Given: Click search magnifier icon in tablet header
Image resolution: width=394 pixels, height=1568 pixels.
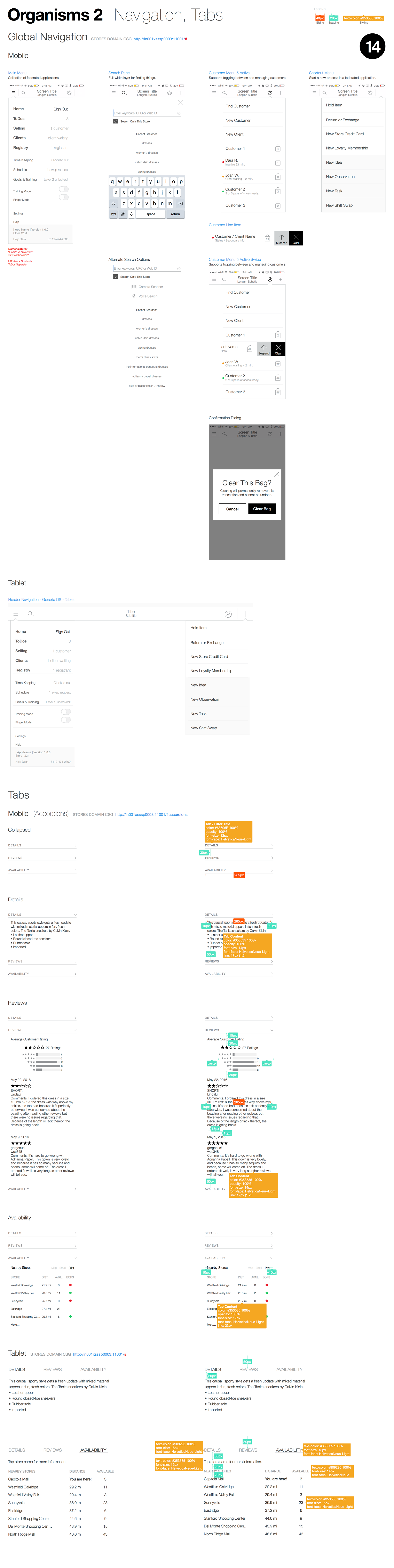Looking at the screenshot, I should pyautogui.click(x=30, y=614).
